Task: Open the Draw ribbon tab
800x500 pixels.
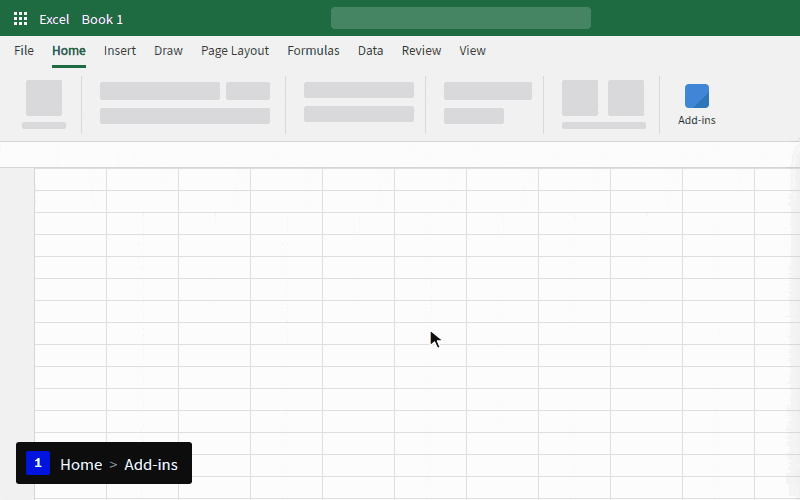Action: [x=168, y=51]
